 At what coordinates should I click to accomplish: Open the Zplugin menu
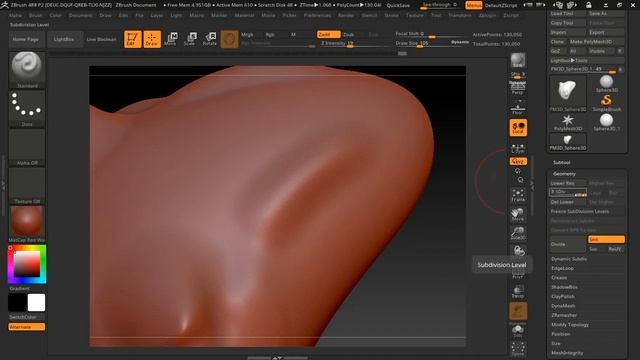487,15
